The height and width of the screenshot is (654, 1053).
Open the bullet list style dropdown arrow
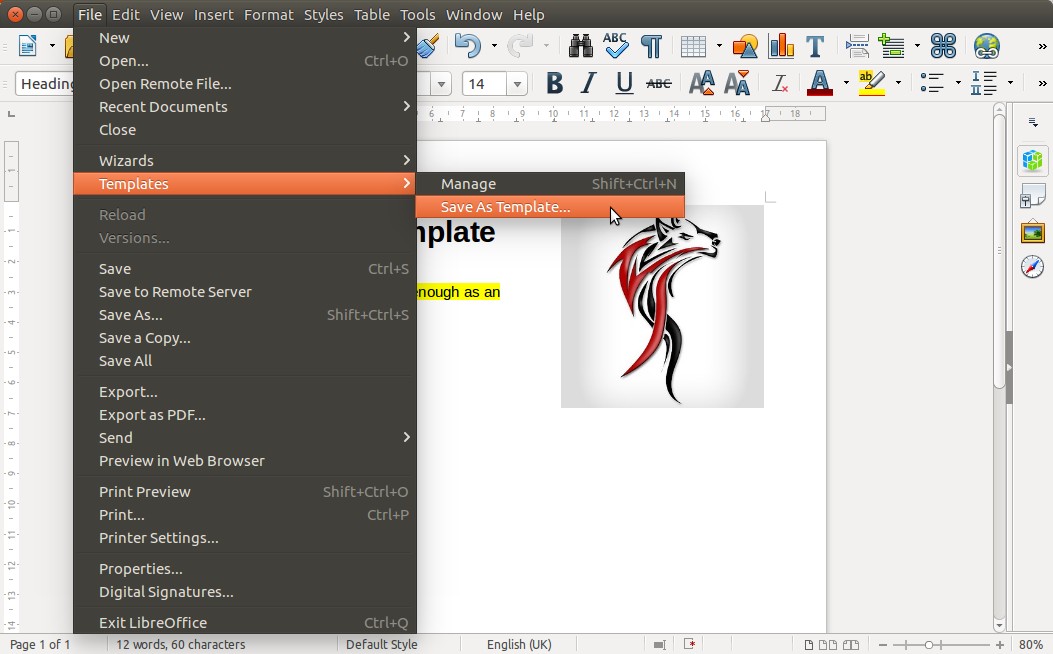coord(958,83)
